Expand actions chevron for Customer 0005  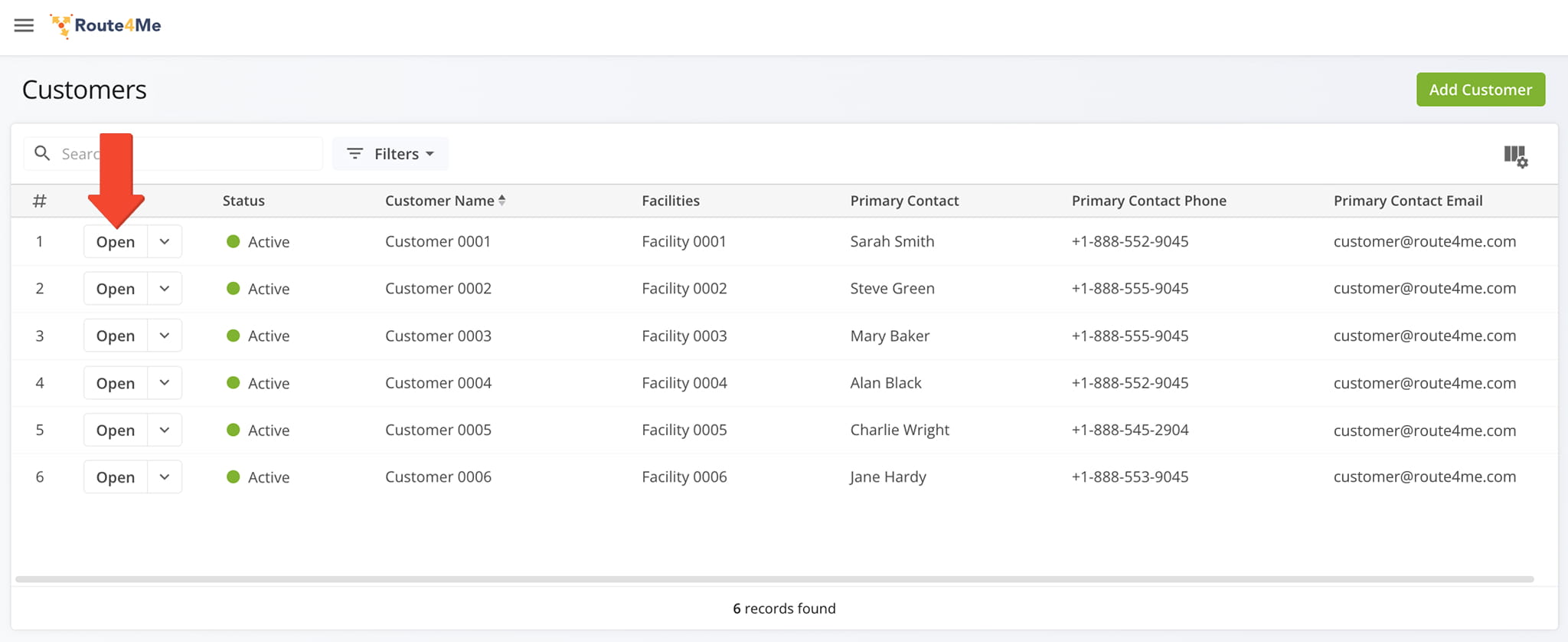(165, 430)
